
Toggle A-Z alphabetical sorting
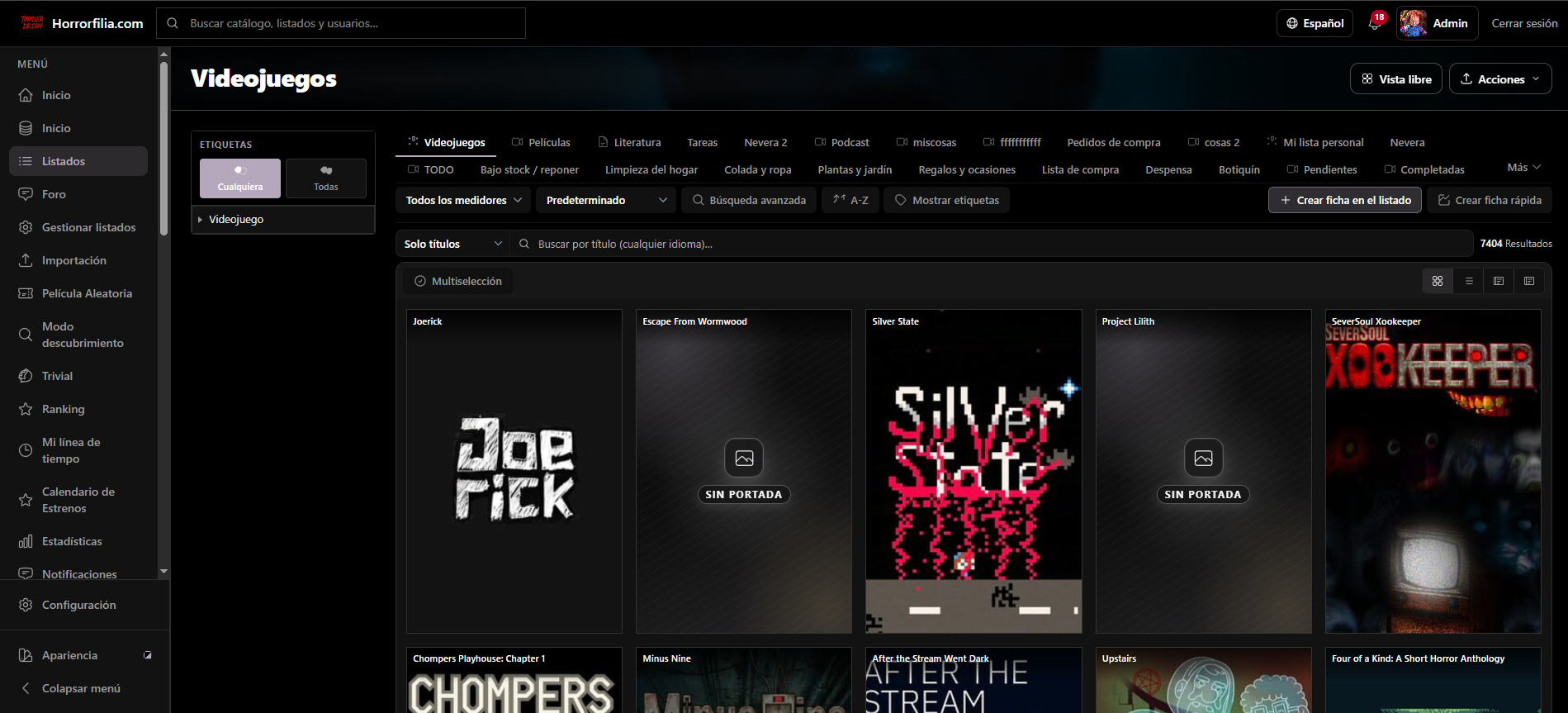pos(850,200)
